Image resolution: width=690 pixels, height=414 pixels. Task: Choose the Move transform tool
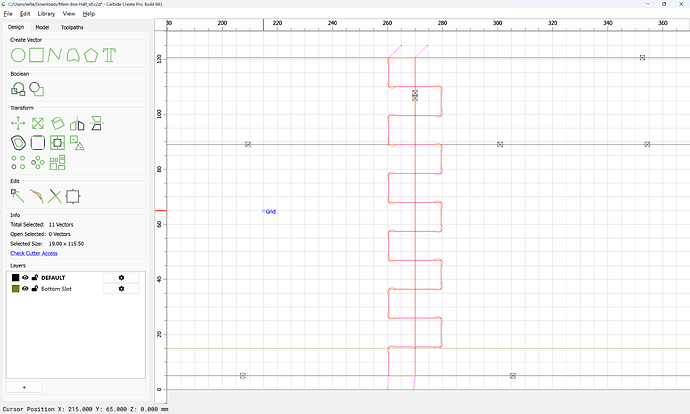[18, 123]
